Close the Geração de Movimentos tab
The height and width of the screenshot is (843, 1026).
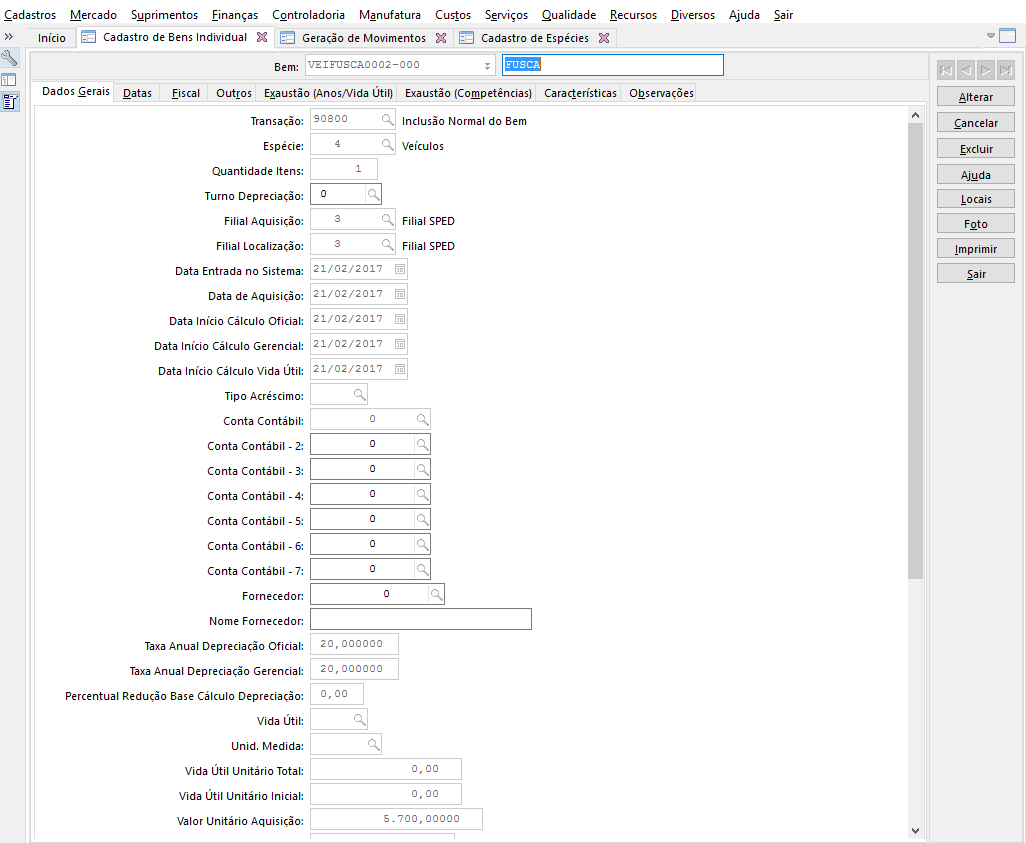tap(441, 38)
